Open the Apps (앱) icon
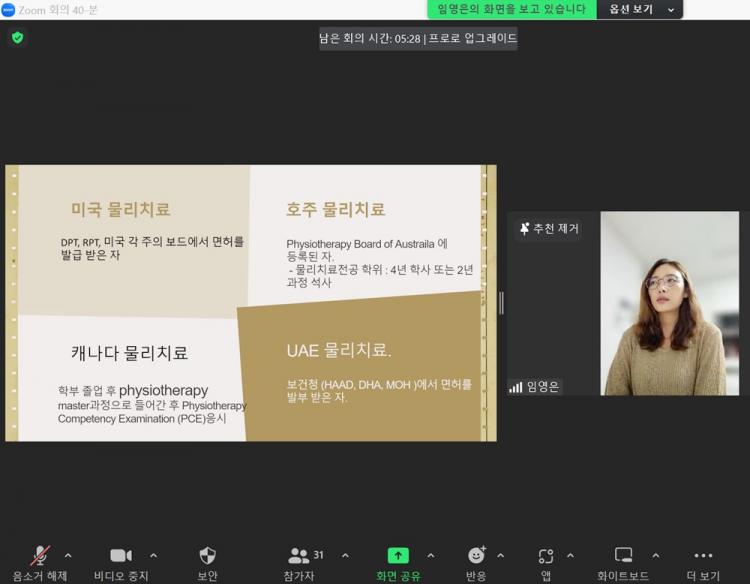The width and height of the screenshot is (750, 584). pyautogui.click(x=546, y=556)
